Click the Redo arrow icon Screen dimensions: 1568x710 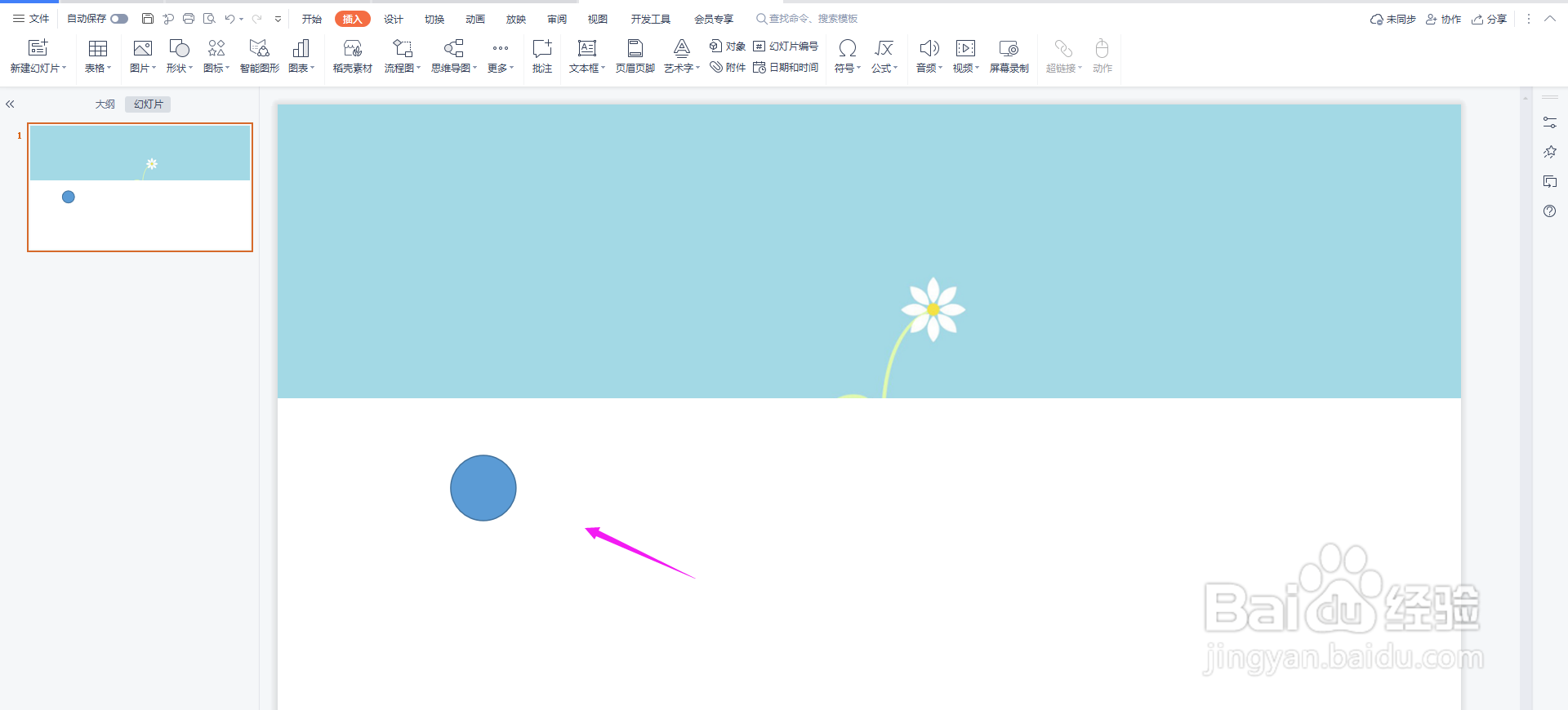click(x=256, y=19)
